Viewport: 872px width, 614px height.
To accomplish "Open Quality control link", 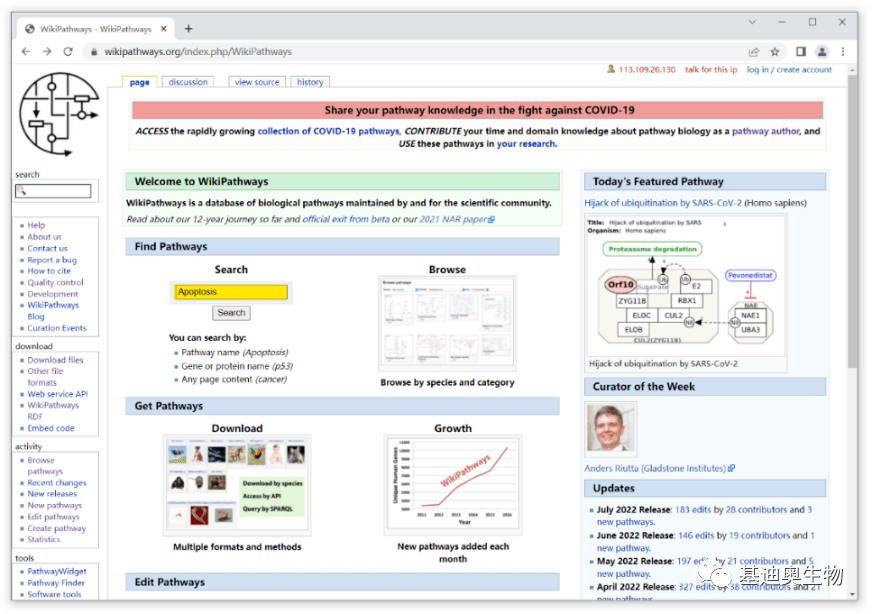I will tap(55, 283).
